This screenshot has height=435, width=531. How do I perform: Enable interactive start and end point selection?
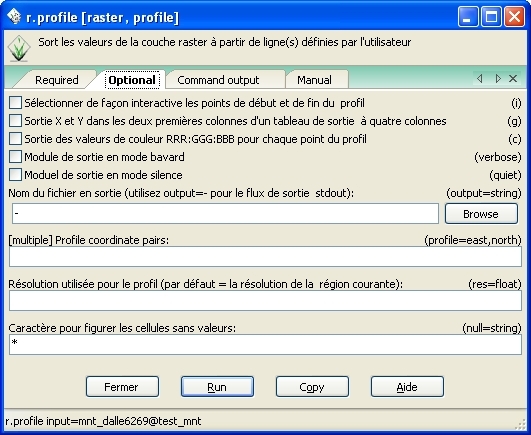(x=15, y=103)
